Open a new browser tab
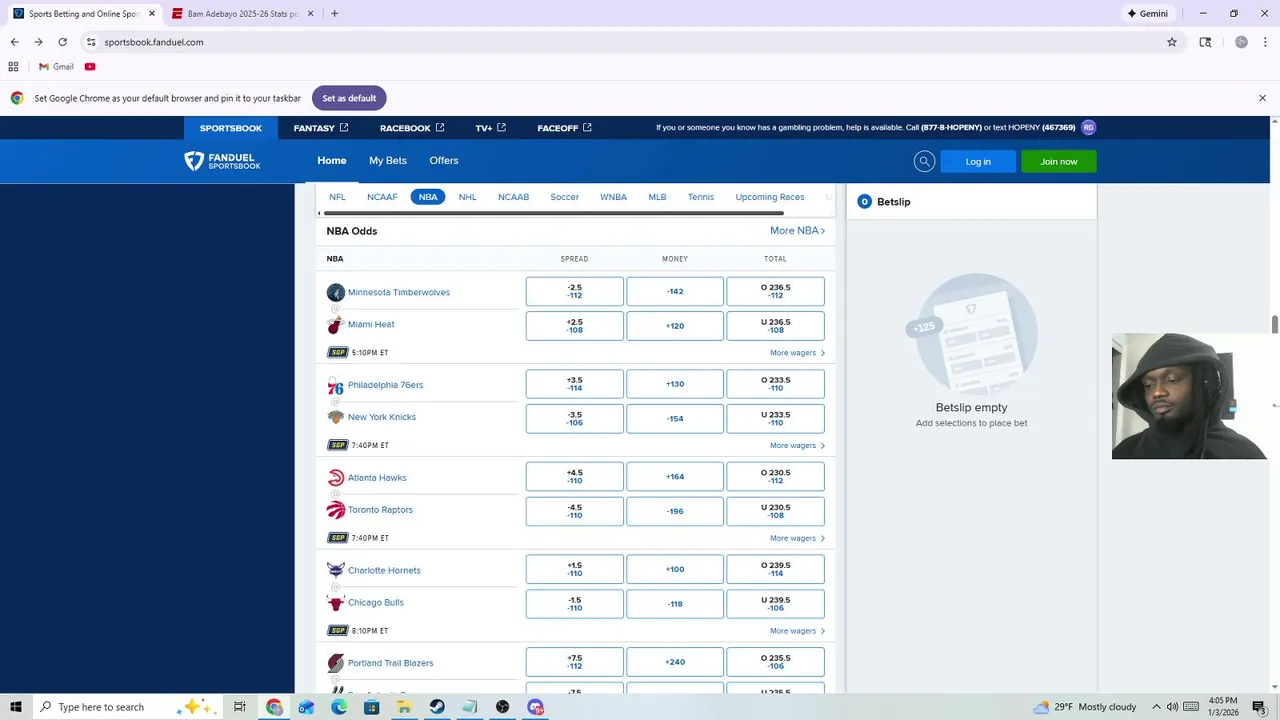Screen dimensions: 1280x720 pyautogui.click(x=334, y=13)
